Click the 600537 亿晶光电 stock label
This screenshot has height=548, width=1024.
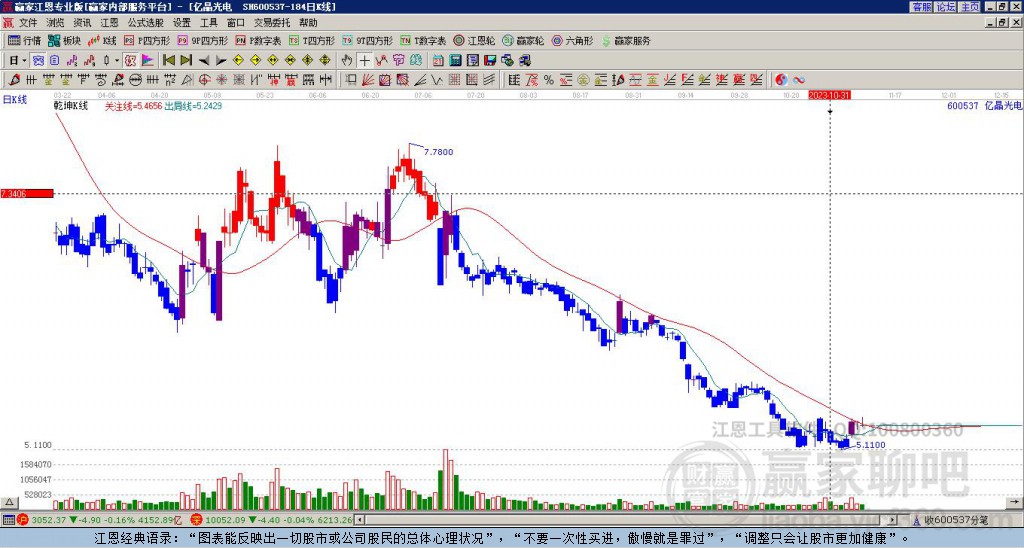(x=985, y=106)
